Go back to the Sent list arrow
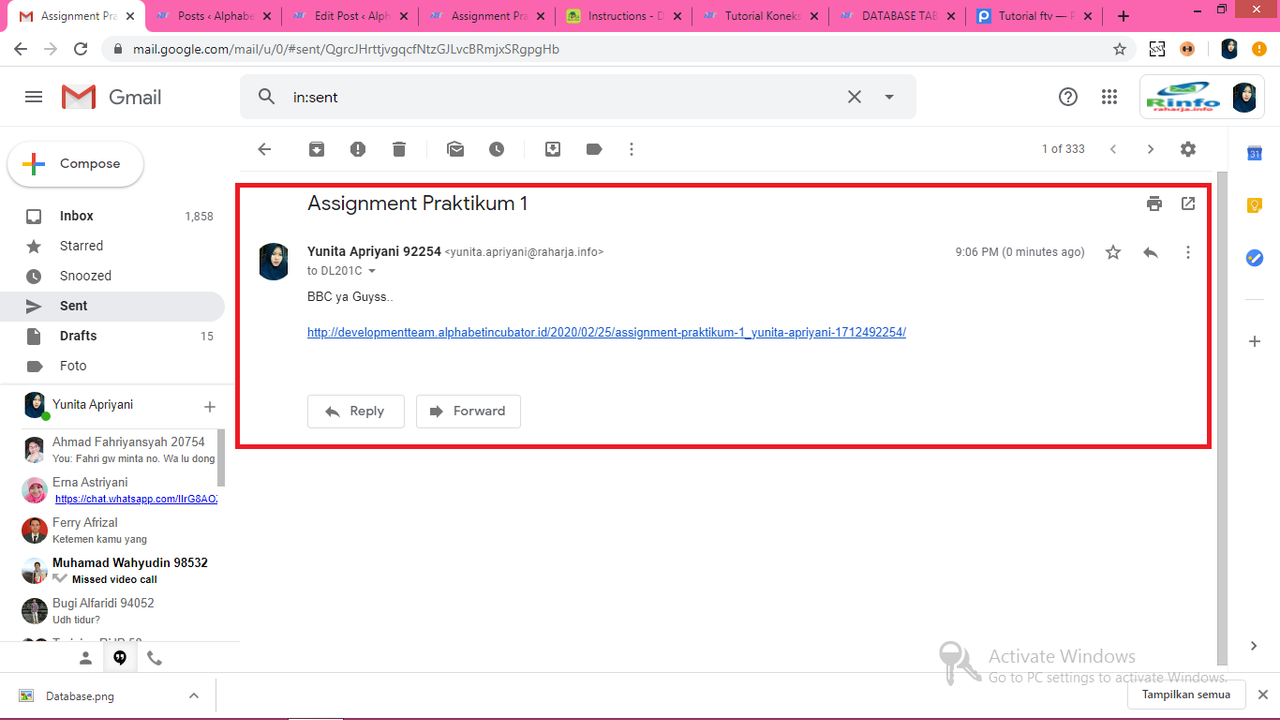 [264, 149]
